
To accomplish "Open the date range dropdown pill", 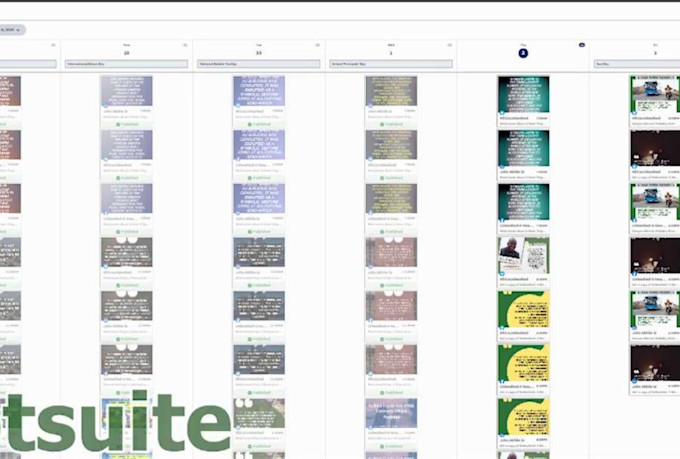I will click(x=12, y=30).
